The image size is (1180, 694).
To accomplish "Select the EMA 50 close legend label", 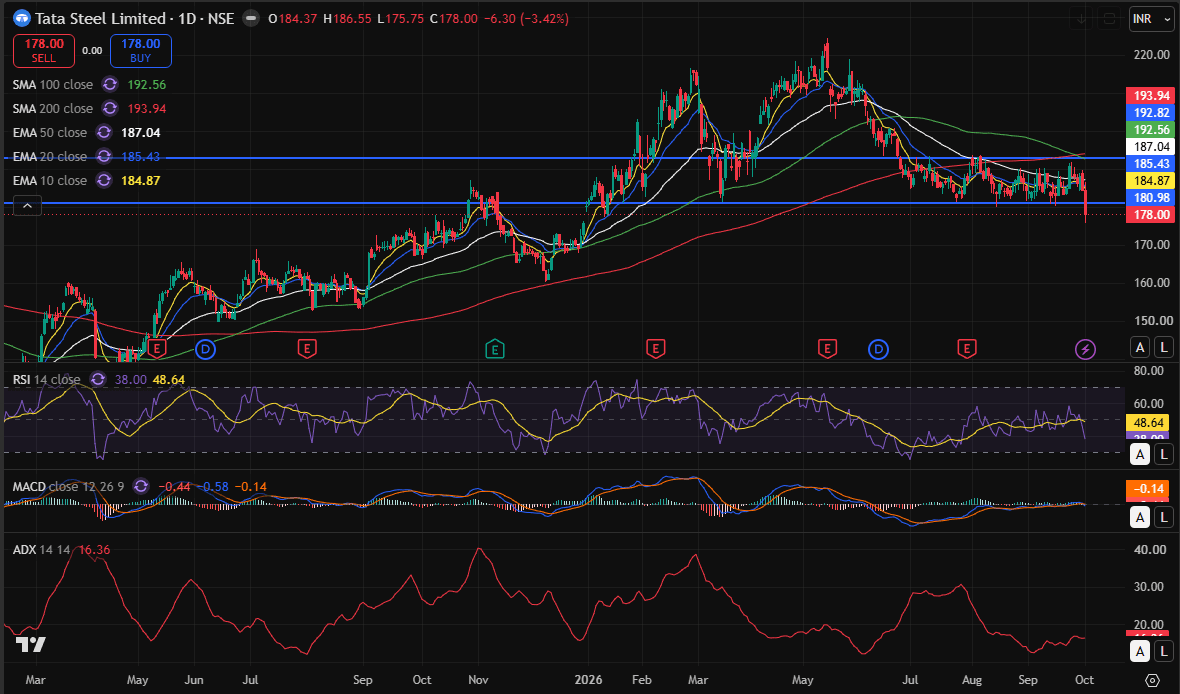I will coord(50,132).
